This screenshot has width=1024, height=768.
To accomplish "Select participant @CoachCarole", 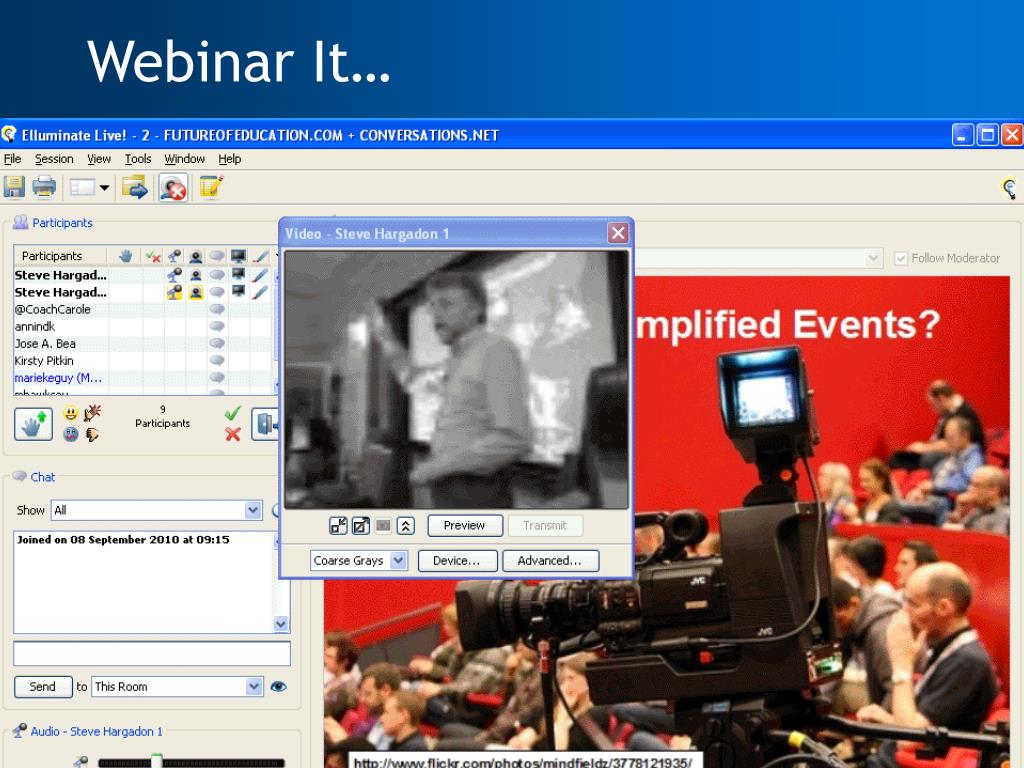I will coord(52,310).
